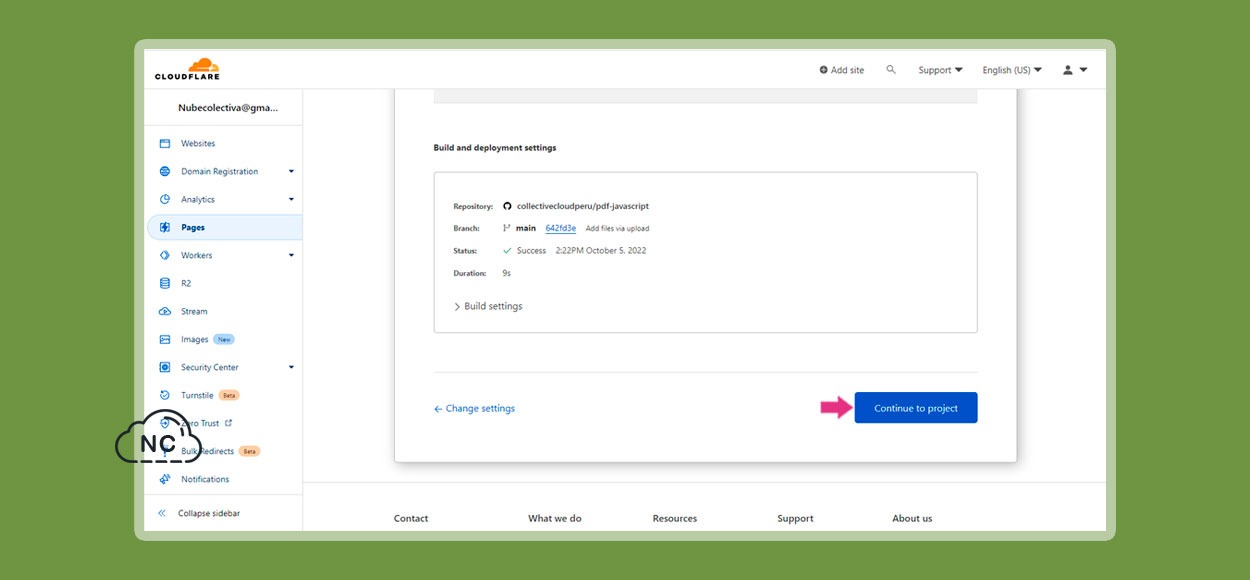Click the deployment time 2:22PM October 5, 2022

[601, 251]
